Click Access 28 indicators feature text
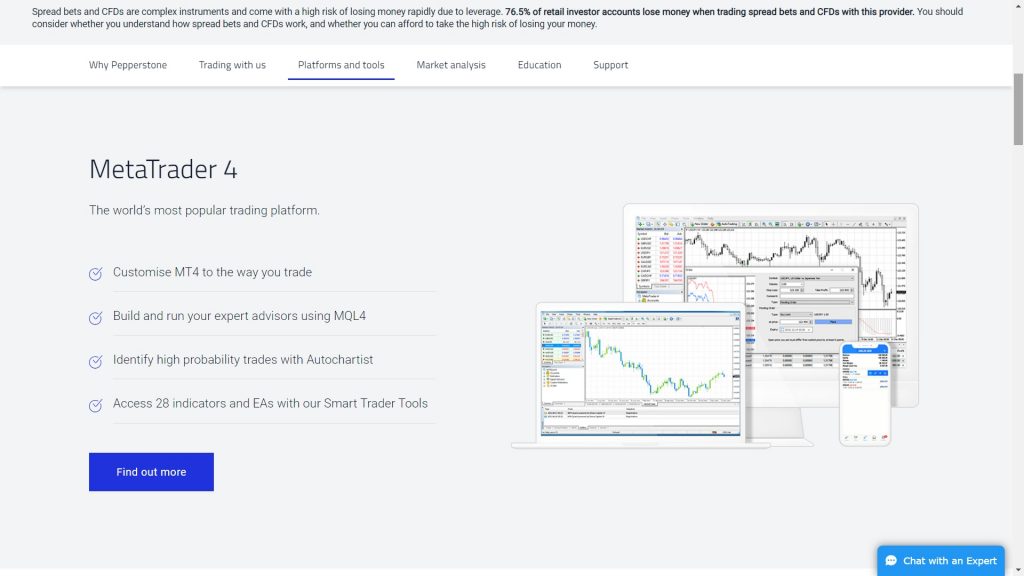Viewport: 1024px width, 576px height. [x=270, y=404]
